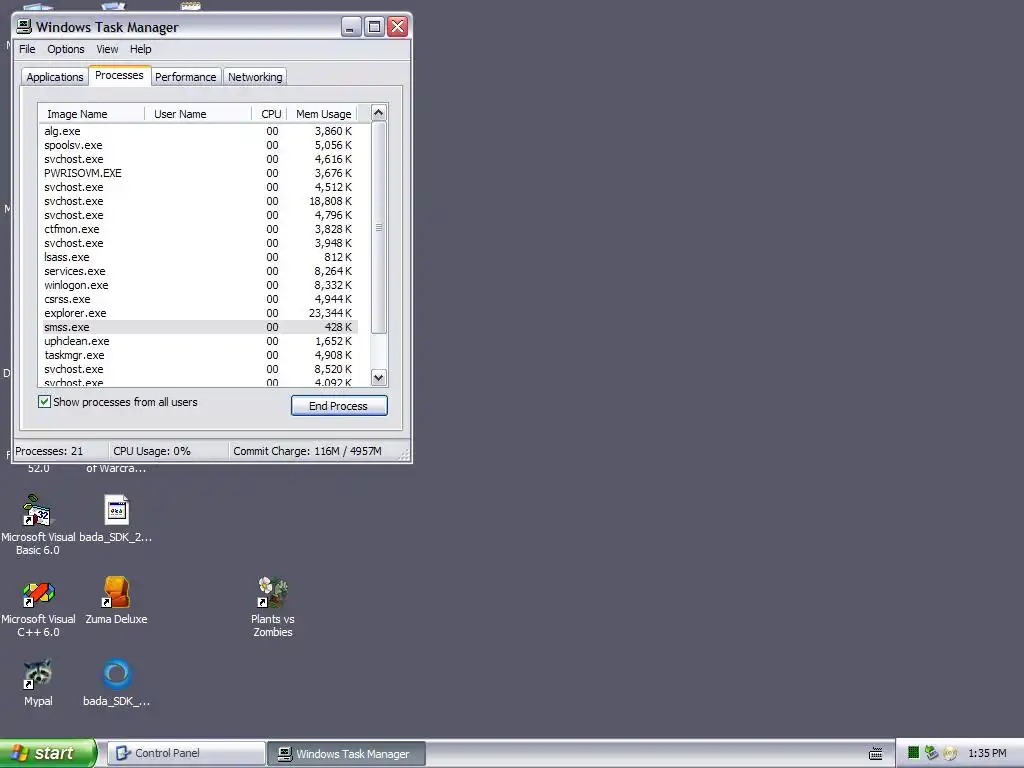Select Microsoft Visual C++ 6.0 desktop icon
This screenshot has width=1024, height=768.
pos(38,592)
